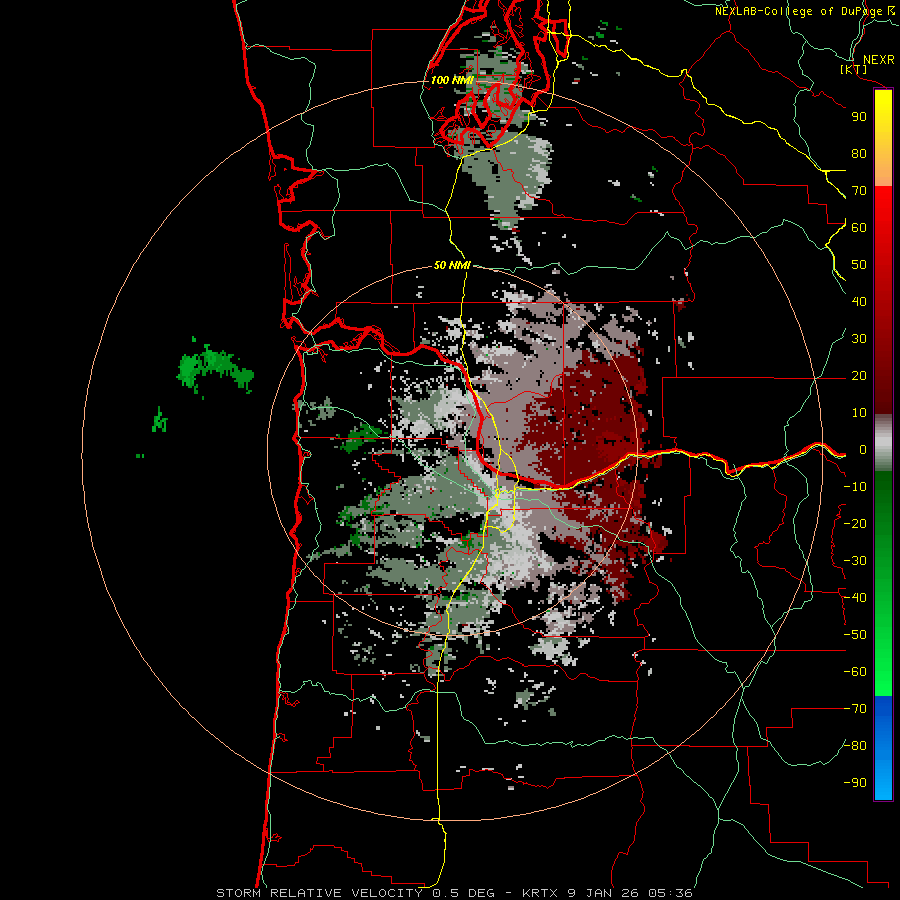The image size is (900, 900).
Task: Click the "-70" scale label
Action: click(855, 709)
